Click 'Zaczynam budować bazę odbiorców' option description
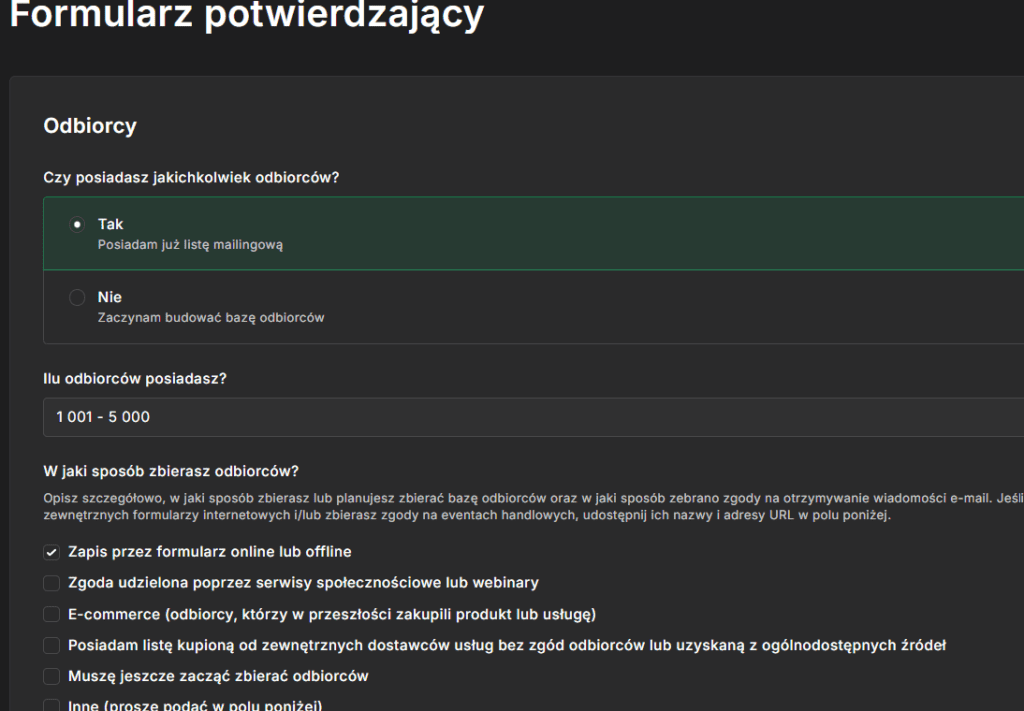The width and height of the screenshot is (1024, 711). [x=211, y=318]
